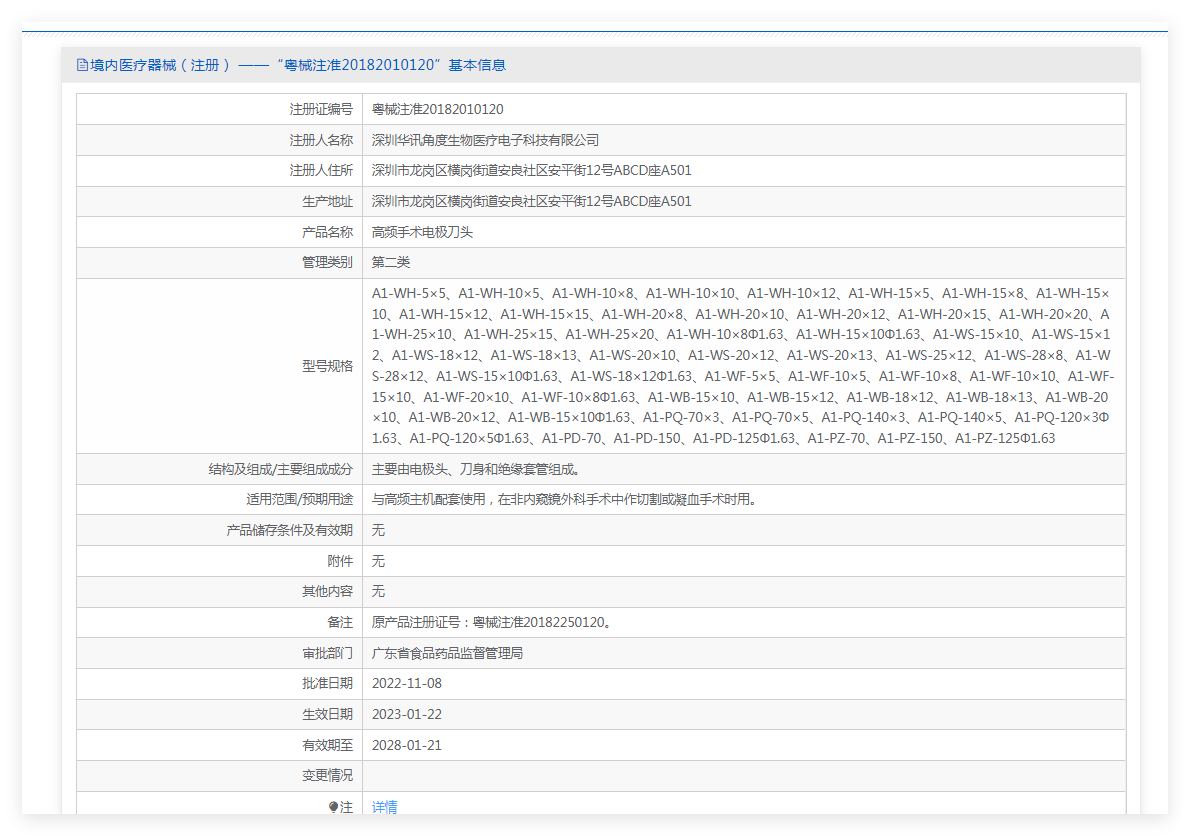Click remark 原产品注册证号：粤械注准20182250120
Image resolution: width=1190 pixels, height=836 pixels.
(491, 623)
